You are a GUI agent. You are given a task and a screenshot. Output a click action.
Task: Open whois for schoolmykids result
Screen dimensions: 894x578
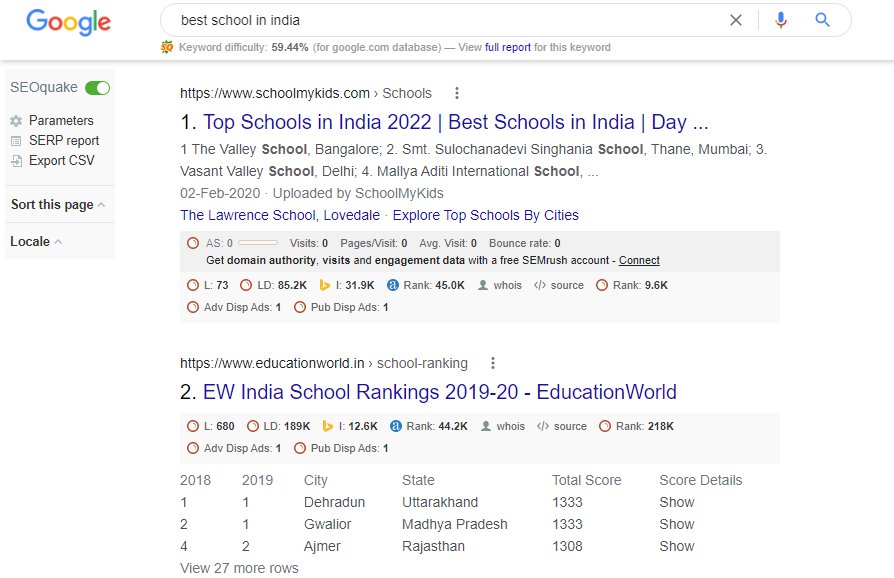[x=507, y=285]
